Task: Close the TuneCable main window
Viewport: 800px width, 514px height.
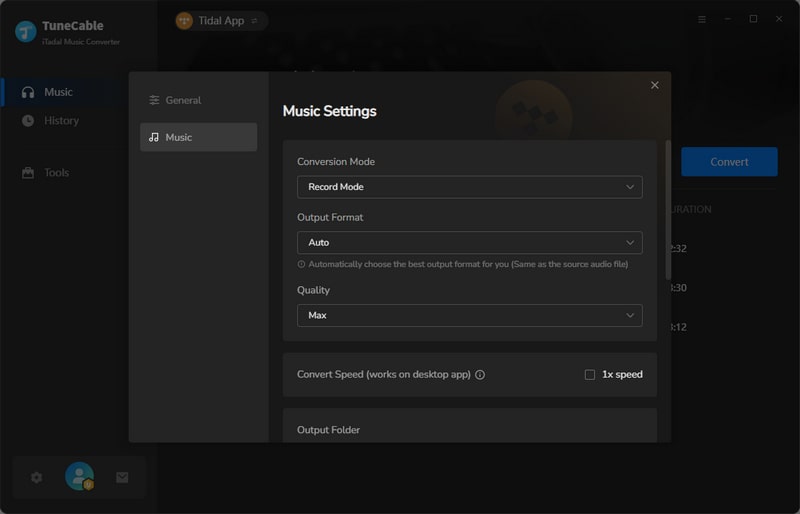Action: coord(779,19)
